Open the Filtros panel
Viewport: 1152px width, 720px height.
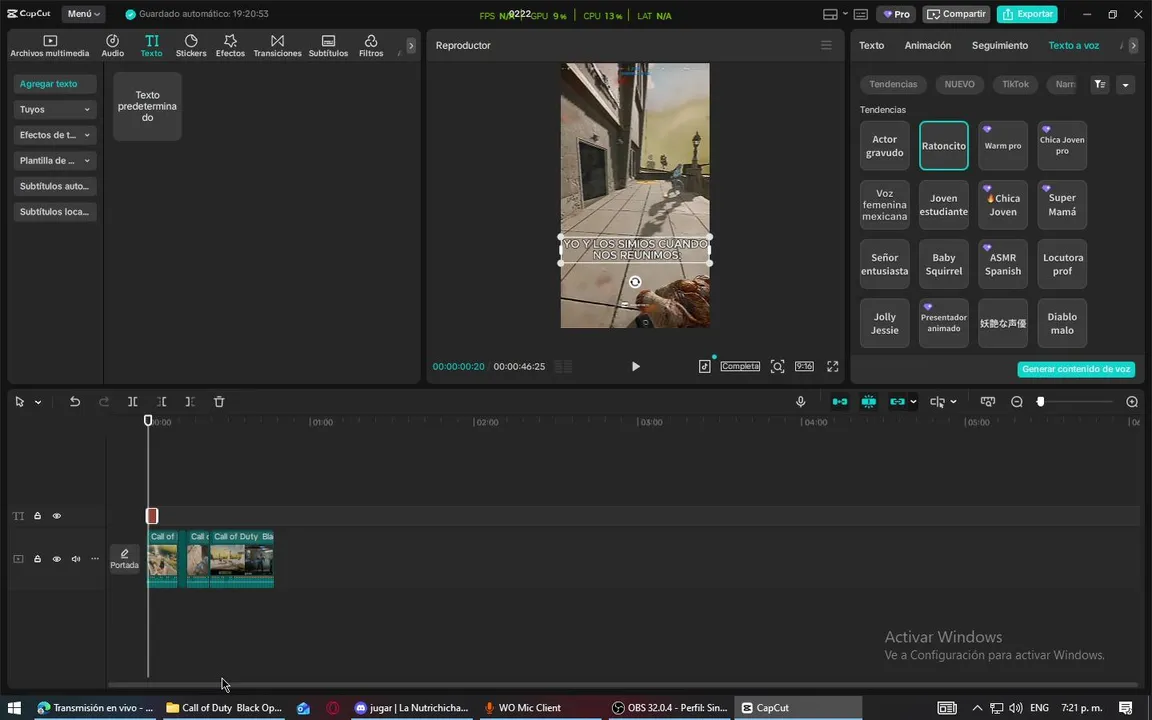click(x=371, y=45)
